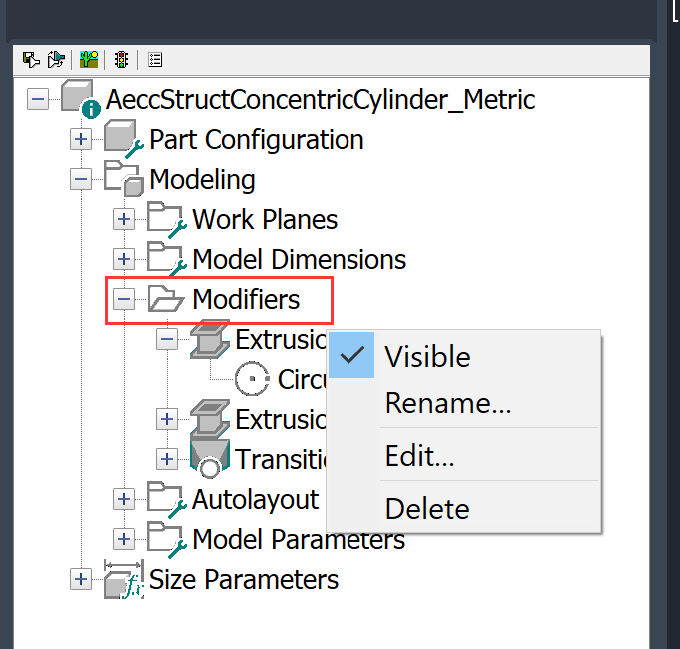Click the traffic light toolbar icon
This screenshot has height=649, width=680.
click(121, 59)
